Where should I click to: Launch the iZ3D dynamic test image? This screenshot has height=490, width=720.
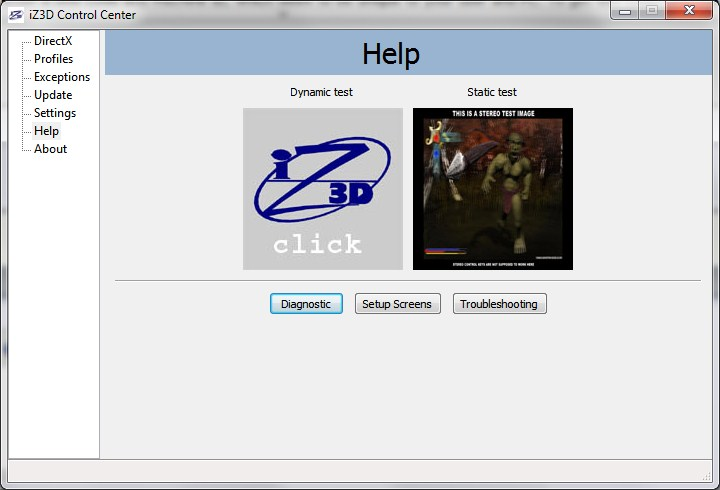coord(322,189)
